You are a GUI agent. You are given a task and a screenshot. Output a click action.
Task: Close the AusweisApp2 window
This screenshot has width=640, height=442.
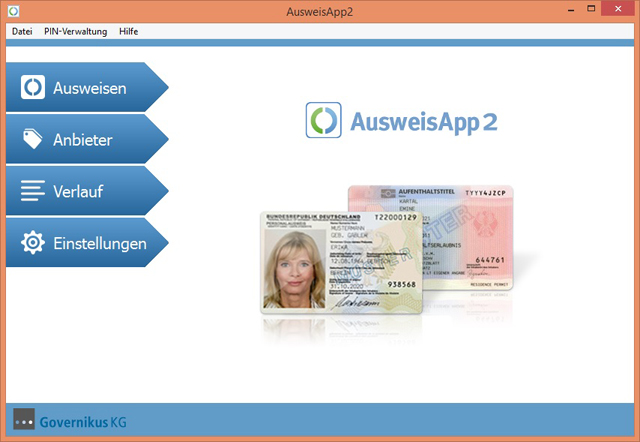point(618,9)
